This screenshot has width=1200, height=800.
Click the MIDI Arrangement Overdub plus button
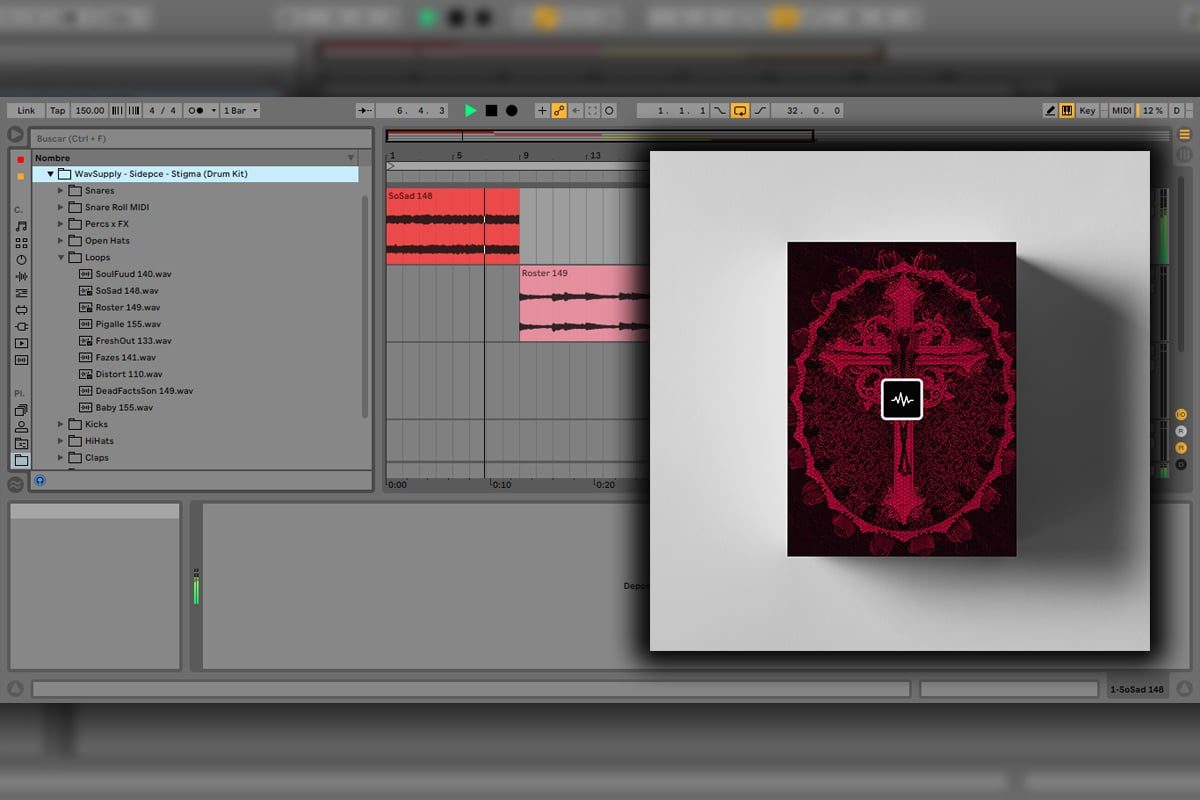click(x=542, y=110)
